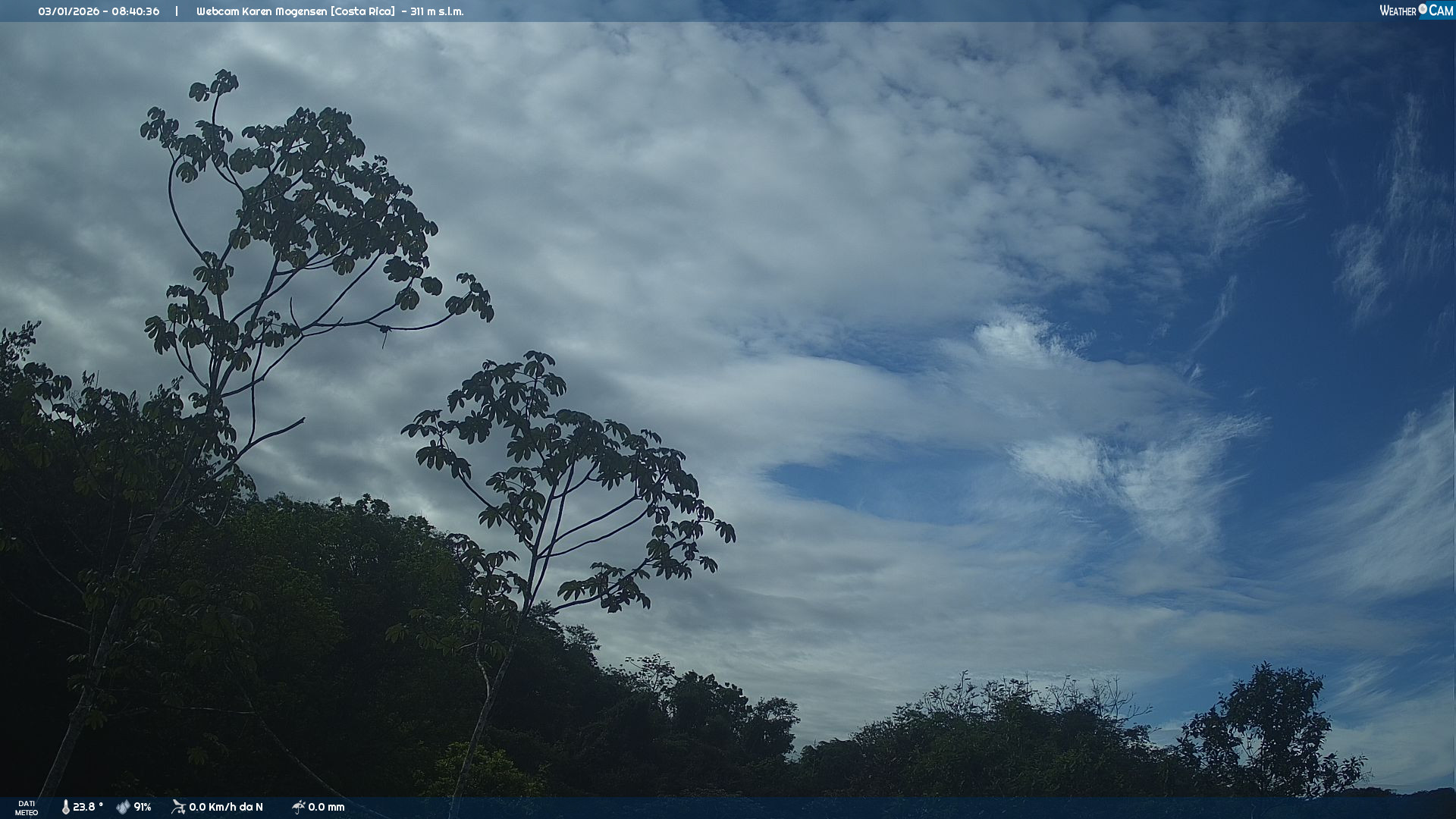Click the CAM word in blue logo badge
This screenshot has height=819, width=1456.
point(1441,11)
